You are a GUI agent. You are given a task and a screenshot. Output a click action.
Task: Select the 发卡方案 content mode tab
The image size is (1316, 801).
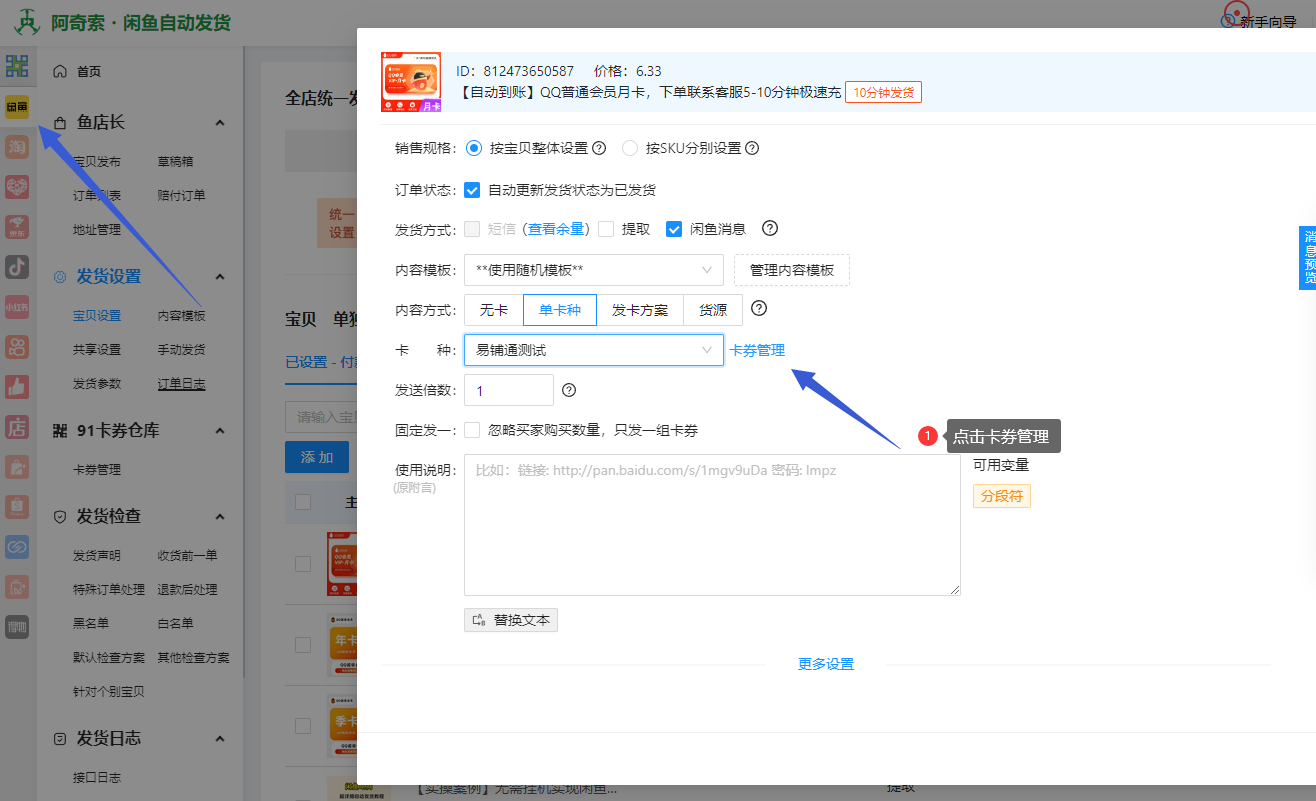pyautogui.click(x=640, y=310)
